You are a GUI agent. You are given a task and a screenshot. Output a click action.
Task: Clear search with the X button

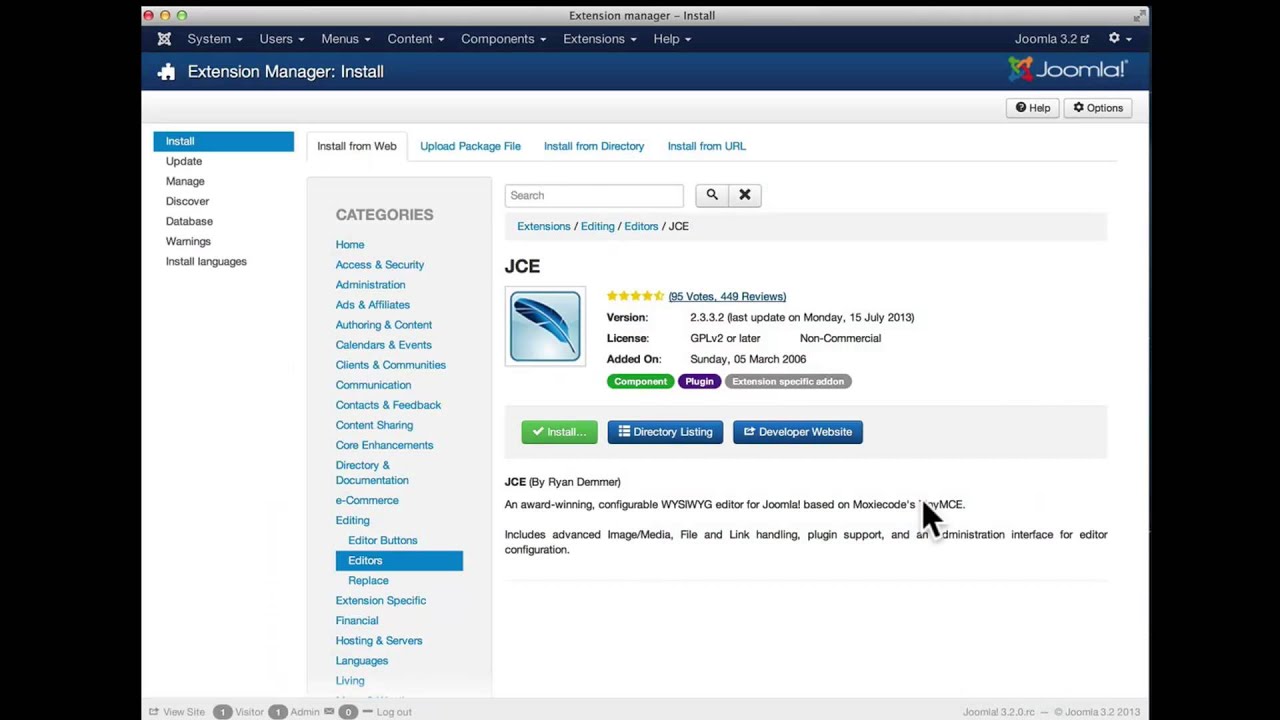coord(745,195)
